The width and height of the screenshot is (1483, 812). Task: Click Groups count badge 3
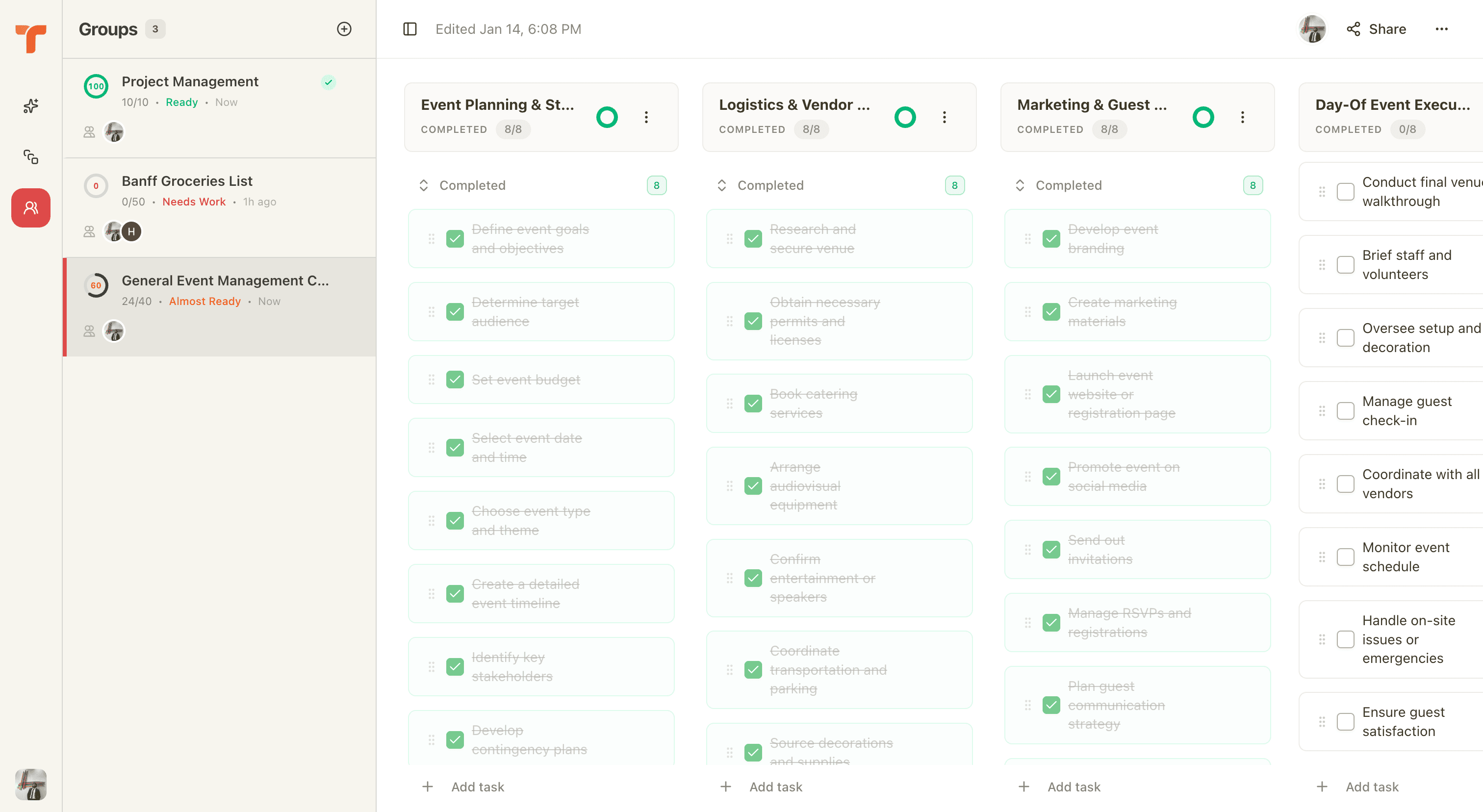pyautogui.click(x=155, y=29)
